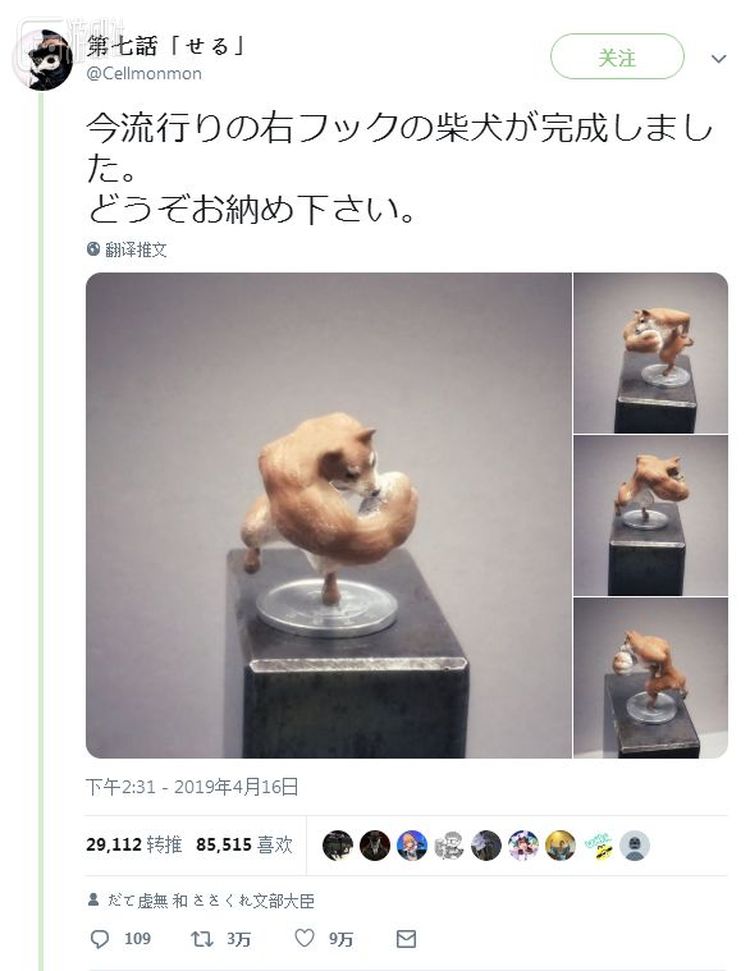Click the 关注 follow button
Screen dimensions: 750x971
coord(617,57)
